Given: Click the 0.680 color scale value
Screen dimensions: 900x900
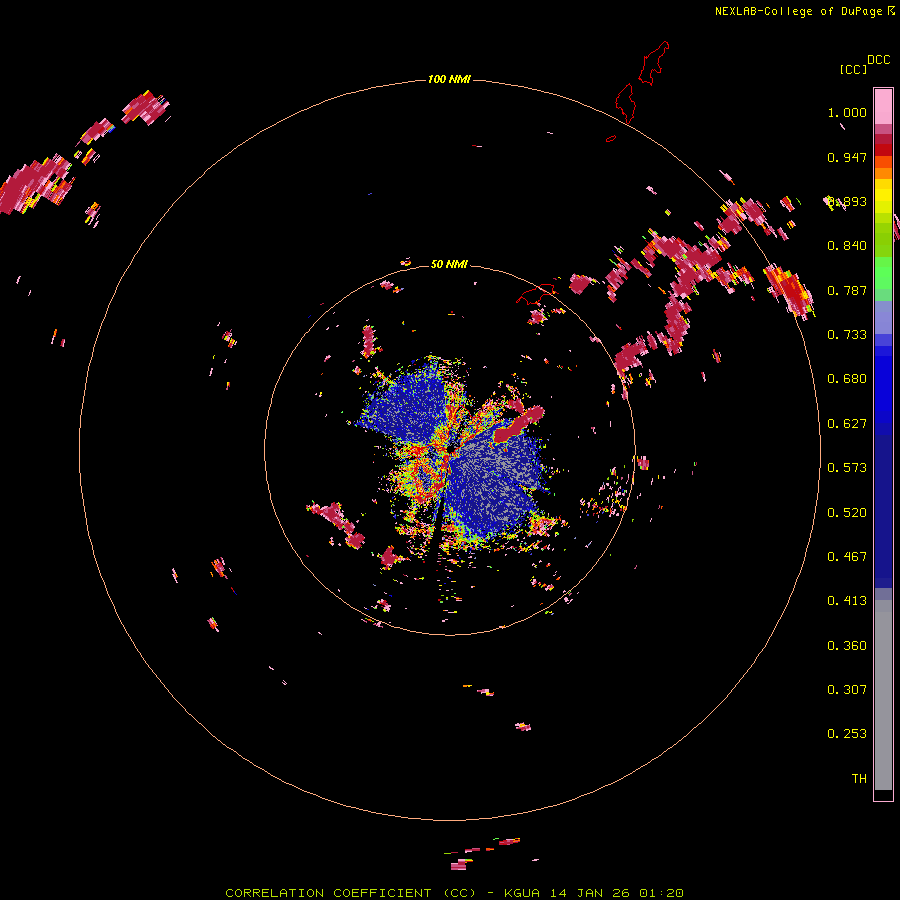Looking at the screenshot, I should click(847, 379).
